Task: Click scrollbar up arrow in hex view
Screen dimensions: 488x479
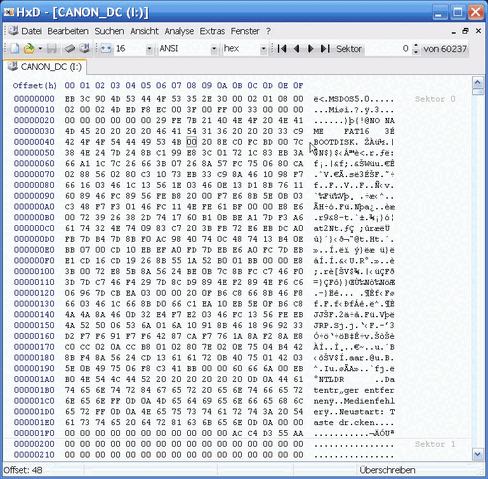Action: (x=478, y=82)
